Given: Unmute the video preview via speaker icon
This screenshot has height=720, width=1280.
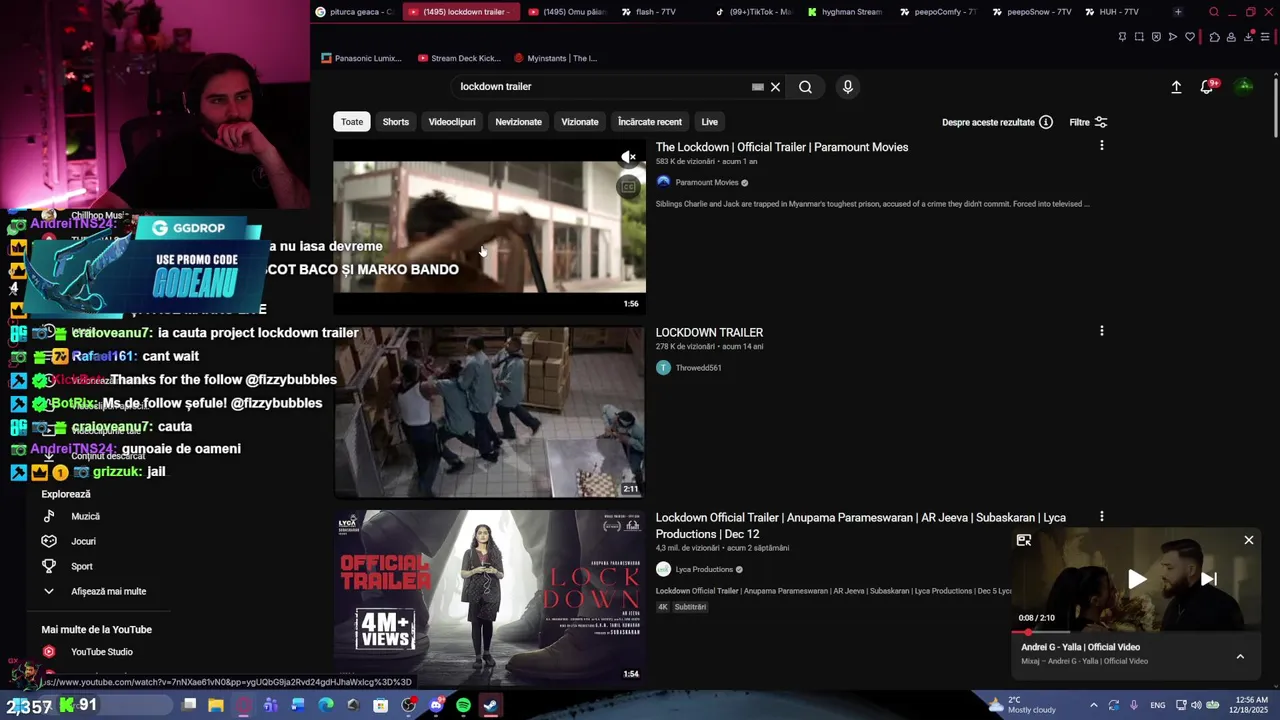Looking at the screenshot, I should tap(628, 157).
